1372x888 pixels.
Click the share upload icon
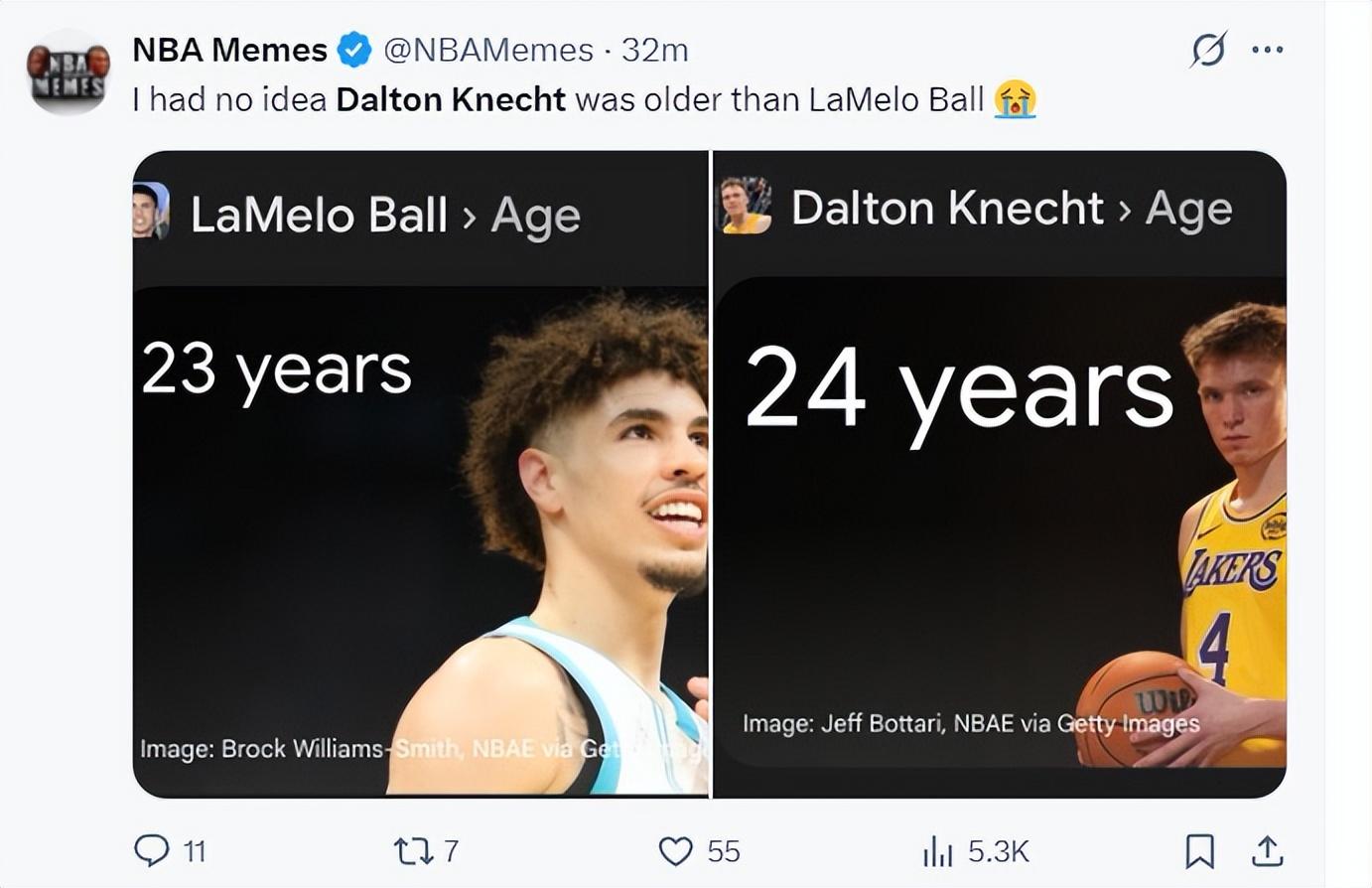pos(1267,851)
